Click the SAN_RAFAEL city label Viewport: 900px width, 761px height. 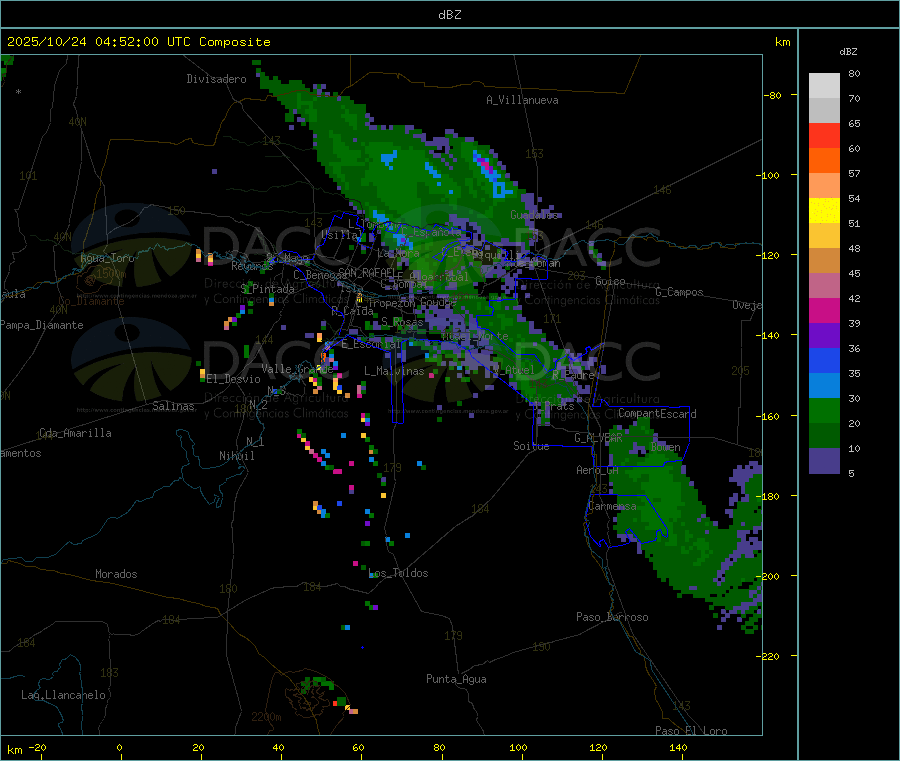(367, 272)
